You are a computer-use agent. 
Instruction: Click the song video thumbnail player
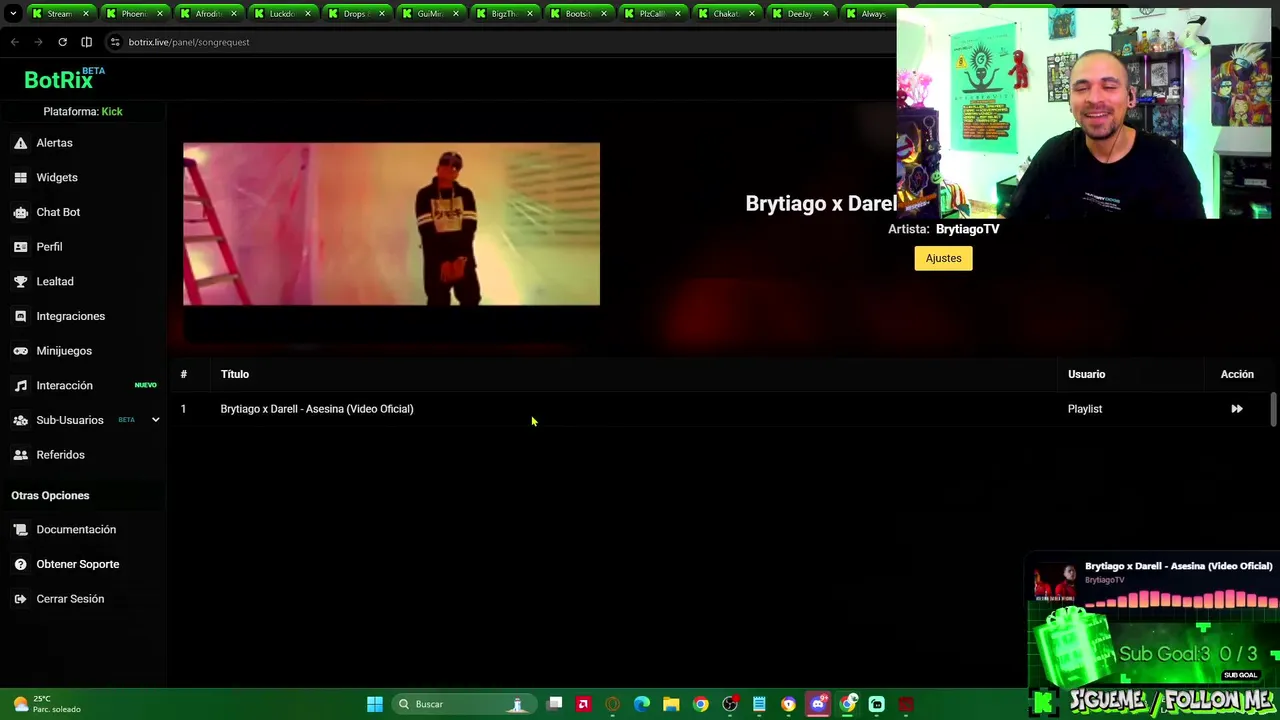[391, 224]
